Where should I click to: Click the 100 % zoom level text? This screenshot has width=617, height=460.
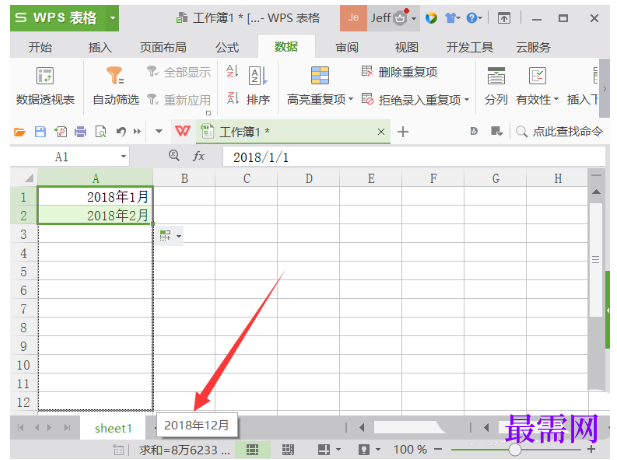(x=410, y=449)
